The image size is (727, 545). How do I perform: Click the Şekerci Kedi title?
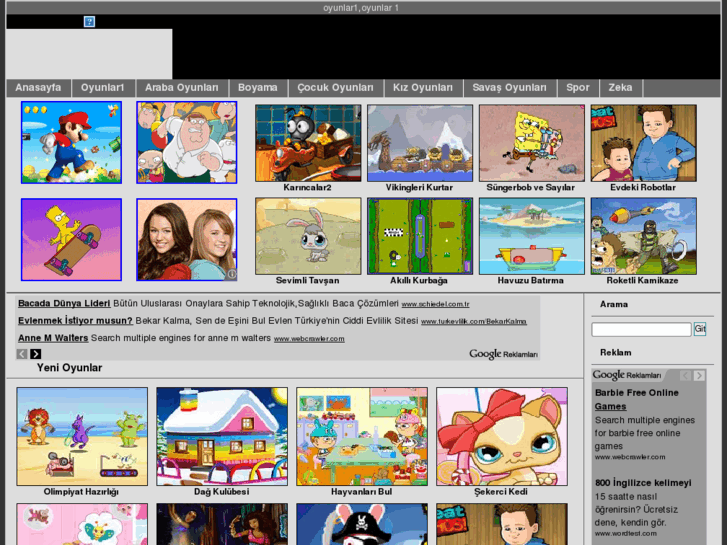point(501,492)
